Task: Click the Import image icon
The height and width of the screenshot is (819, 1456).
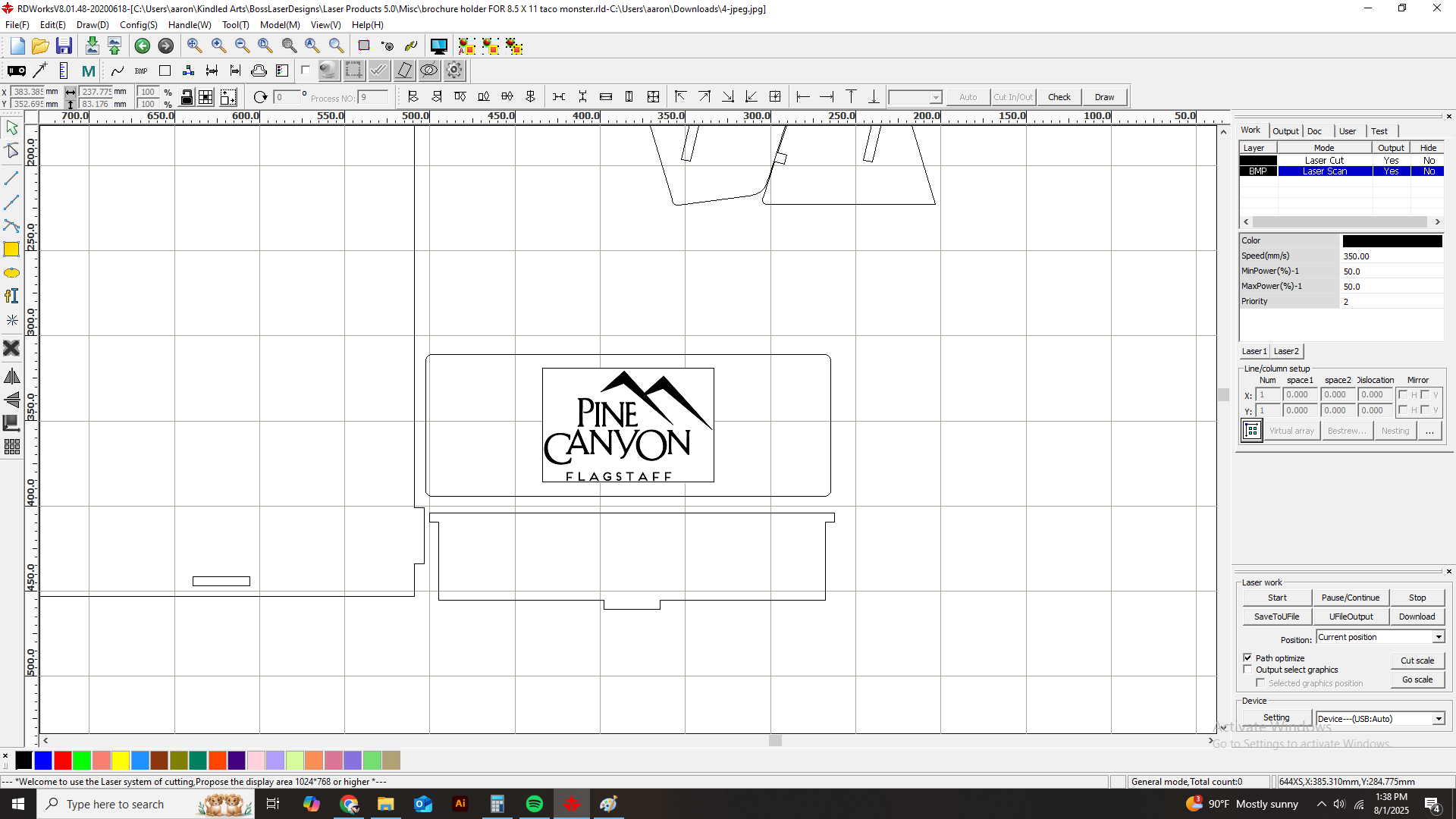Action: [92, 46]
